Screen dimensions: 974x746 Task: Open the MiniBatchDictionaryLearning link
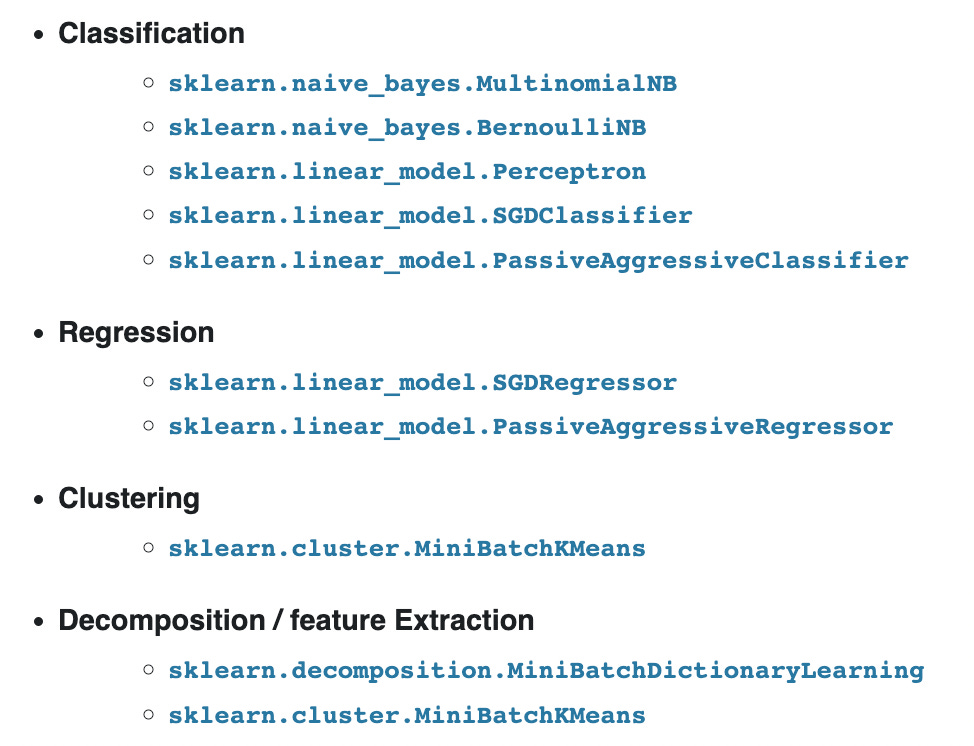point(546,671)
